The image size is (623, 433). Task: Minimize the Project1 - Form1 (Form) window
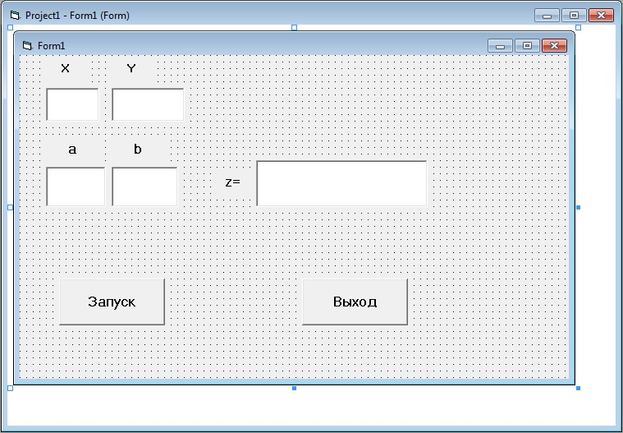tap(547, 15)
